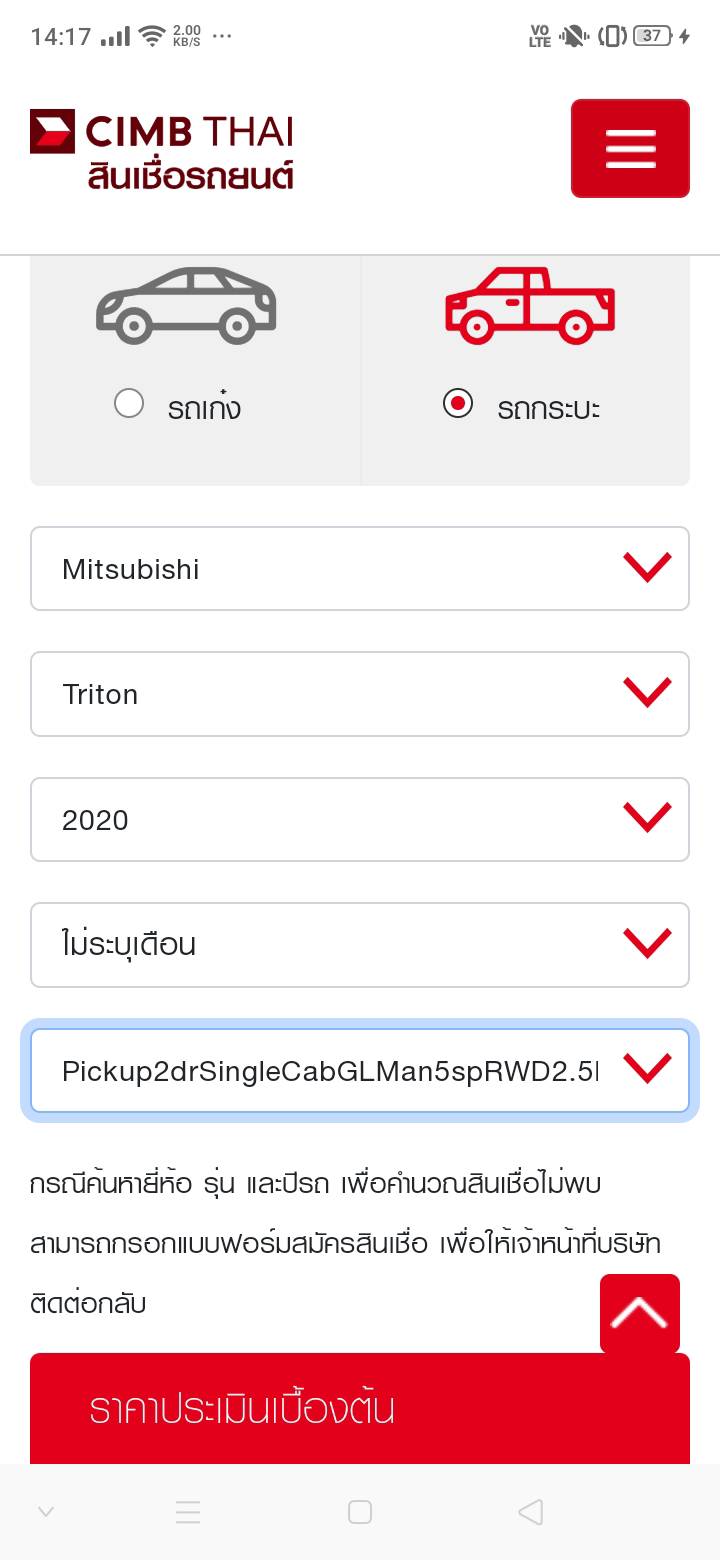Image resolution: width=720 pixels, height=1560 pixels.
Task: Tap the red pickup truck icon
Action: point(530,304)
